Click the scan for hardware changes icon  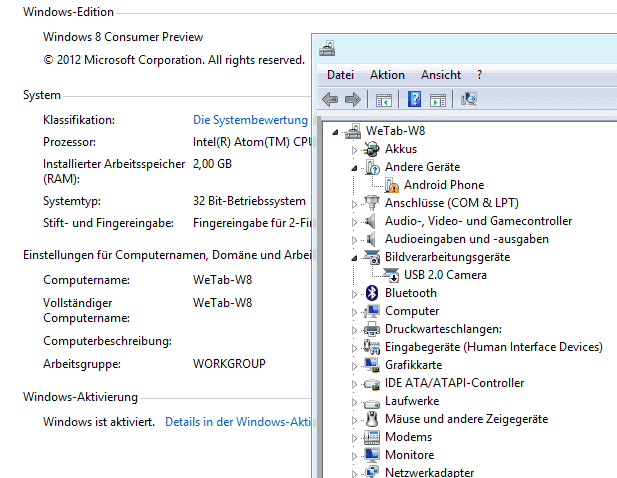pos(469,99)
